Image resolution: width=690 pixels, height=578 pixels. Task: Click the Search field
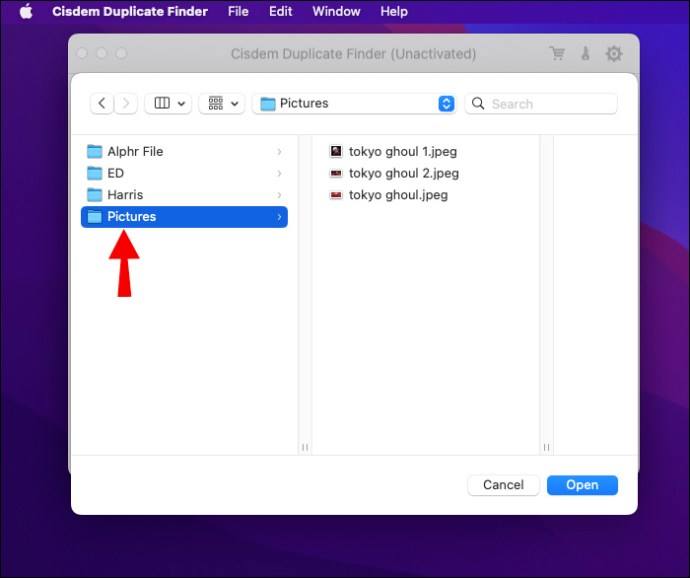point(541,104)
